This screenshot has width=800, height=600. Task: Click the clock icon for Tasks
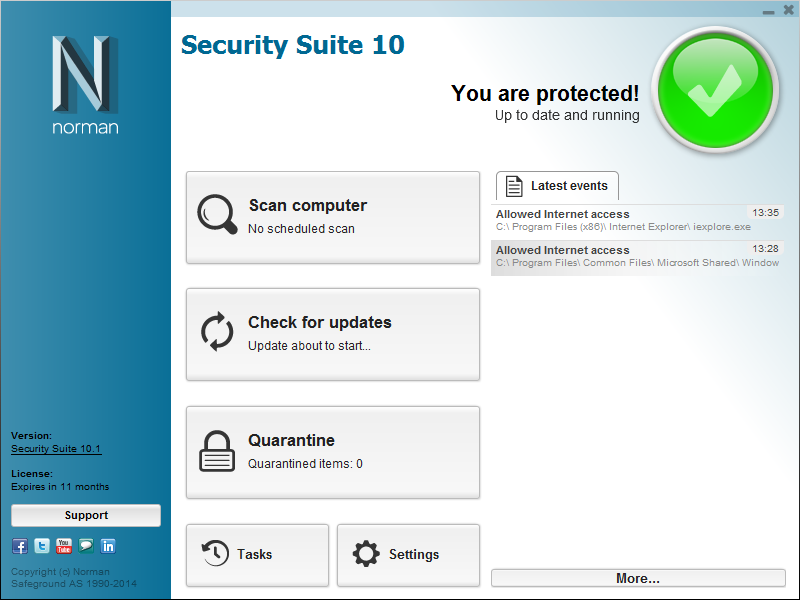(x=215, y=554)
